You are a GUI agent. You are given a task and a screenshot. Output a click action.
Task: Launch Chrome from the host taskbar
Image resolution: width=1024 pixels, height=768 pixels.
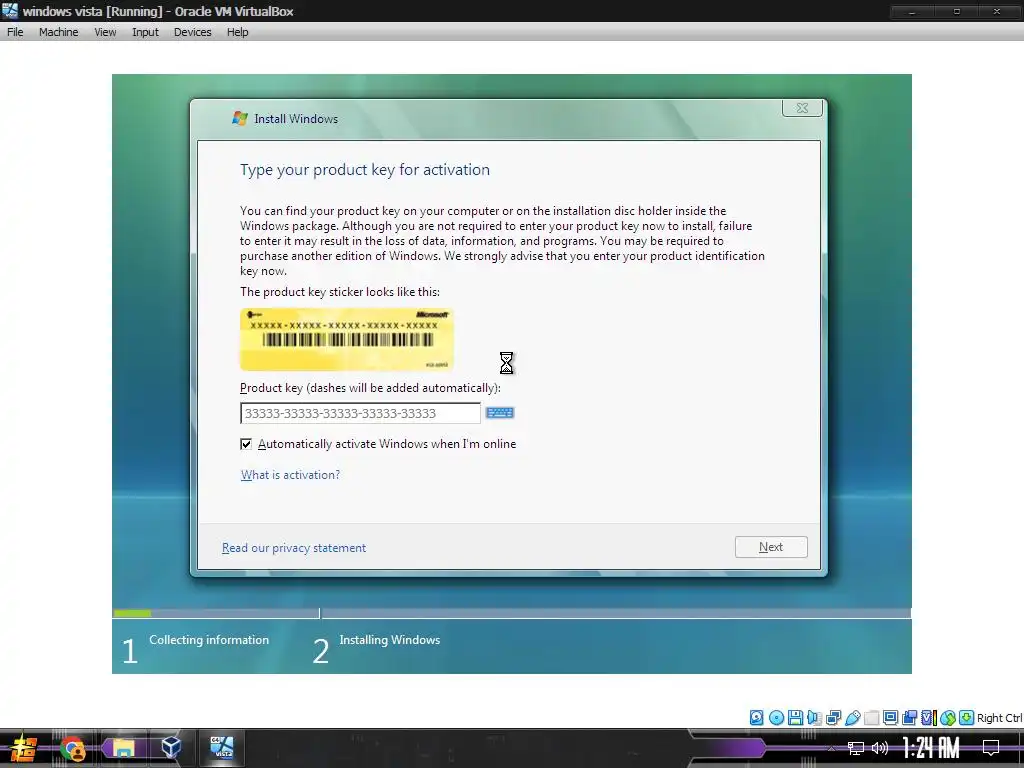(72, 748)
